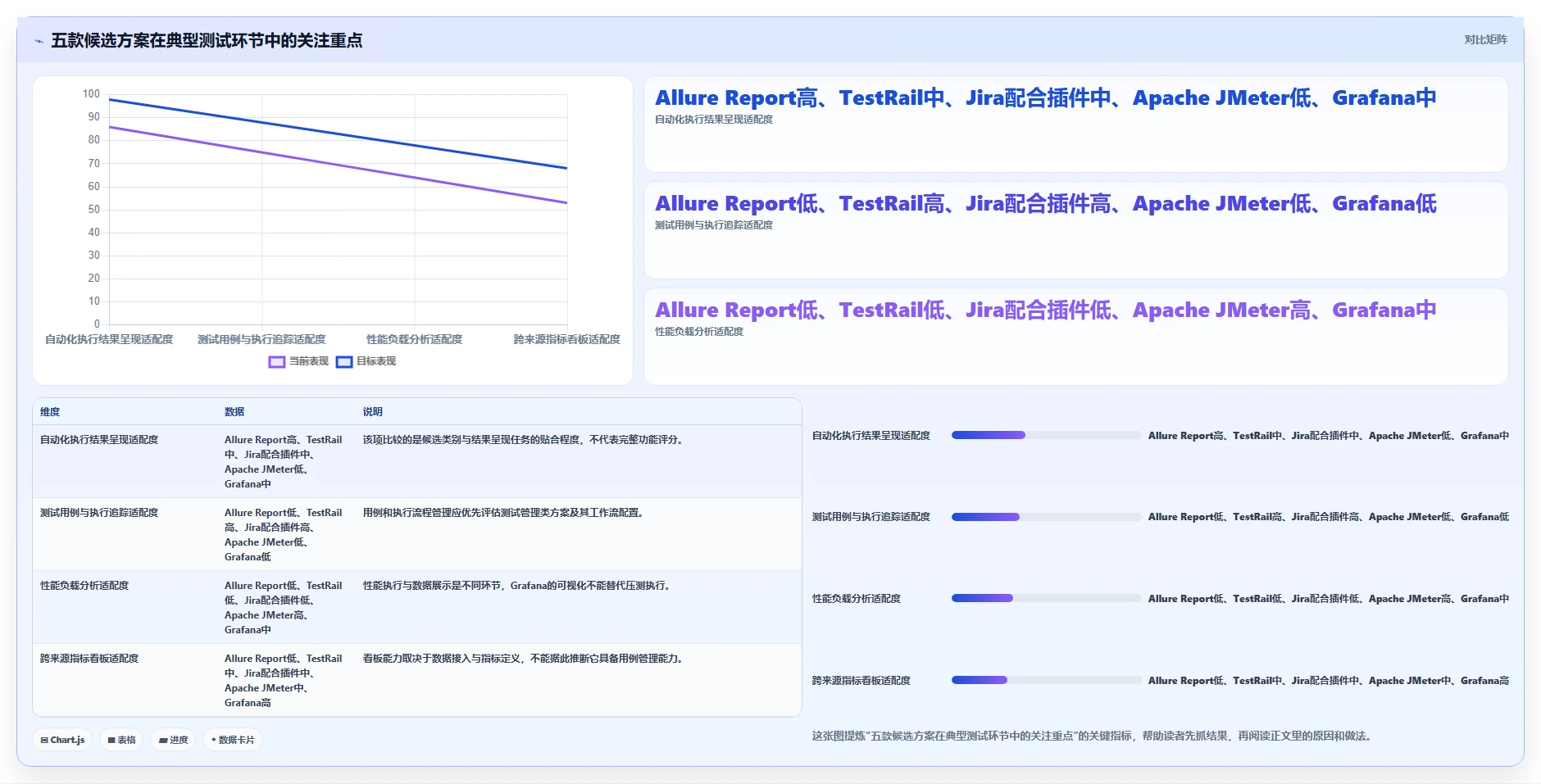Open the card captioned 自动化执行结果呈现适配度

(x=1075, y=125)
